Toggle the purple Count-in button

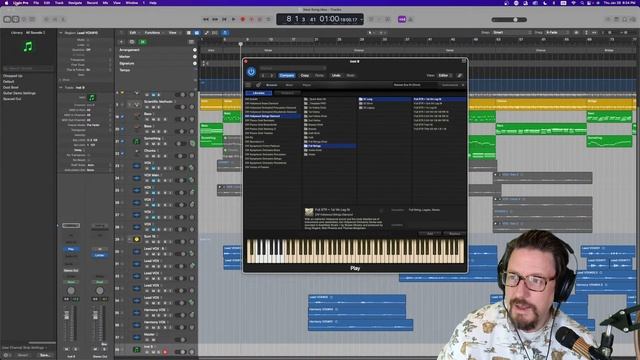coord(402,19)
